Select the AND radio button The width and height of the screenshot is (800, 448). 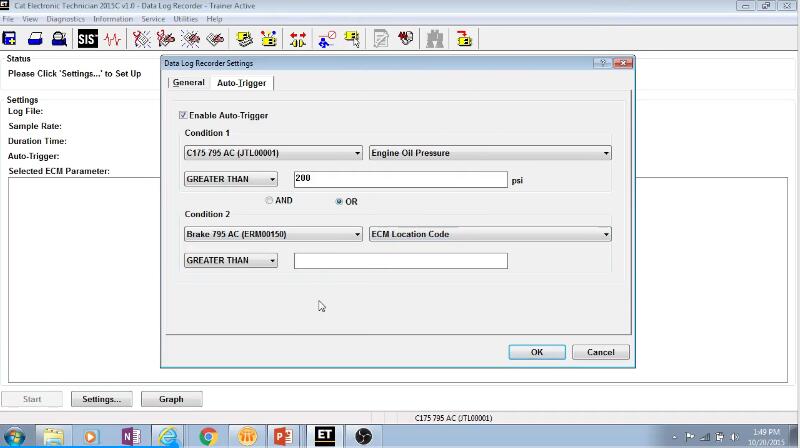(269, 201)
